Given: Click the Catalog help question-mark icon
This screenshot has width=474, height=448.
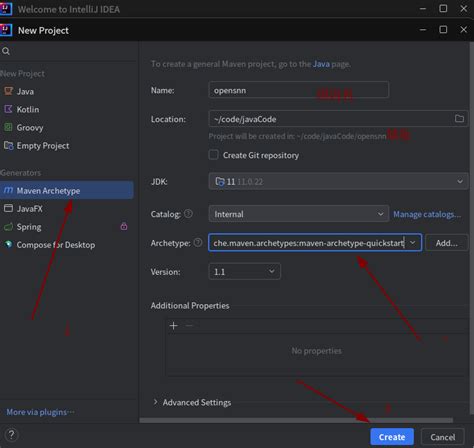Looking at the screenshot, I should coord(188,214).
